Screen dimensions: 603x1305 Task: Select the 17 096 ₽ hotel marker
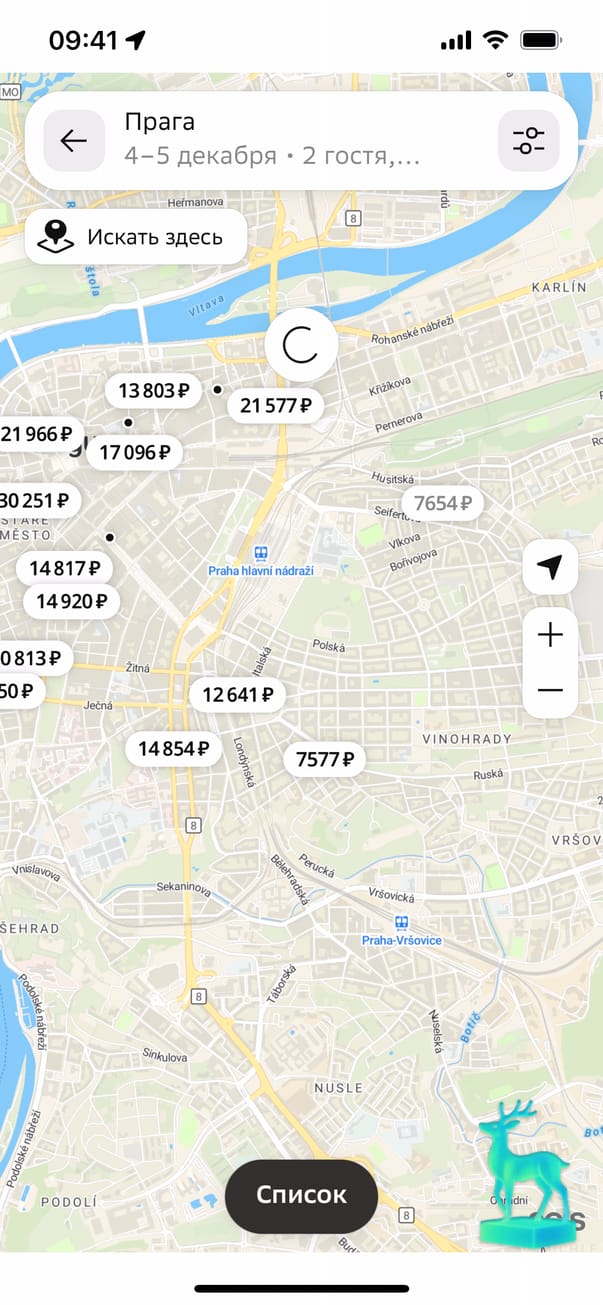[x=135, y=453]
